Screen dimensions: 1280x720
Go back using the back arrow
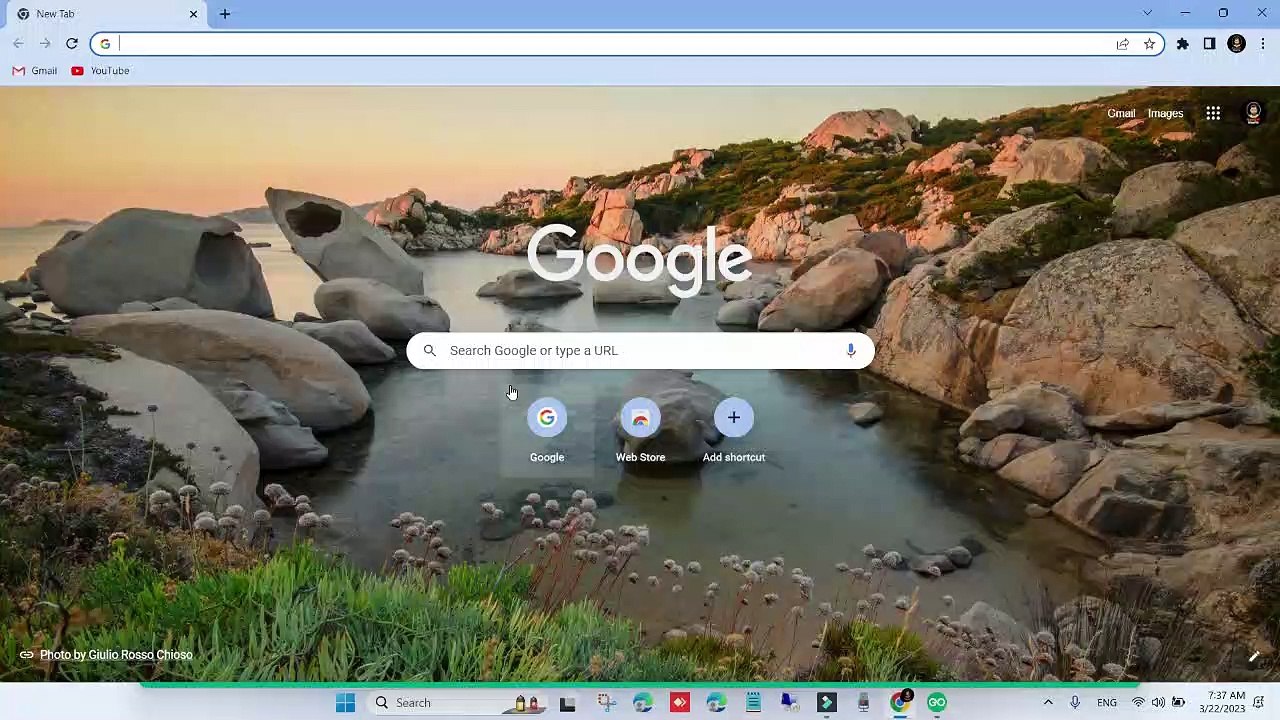click(18, 43)
